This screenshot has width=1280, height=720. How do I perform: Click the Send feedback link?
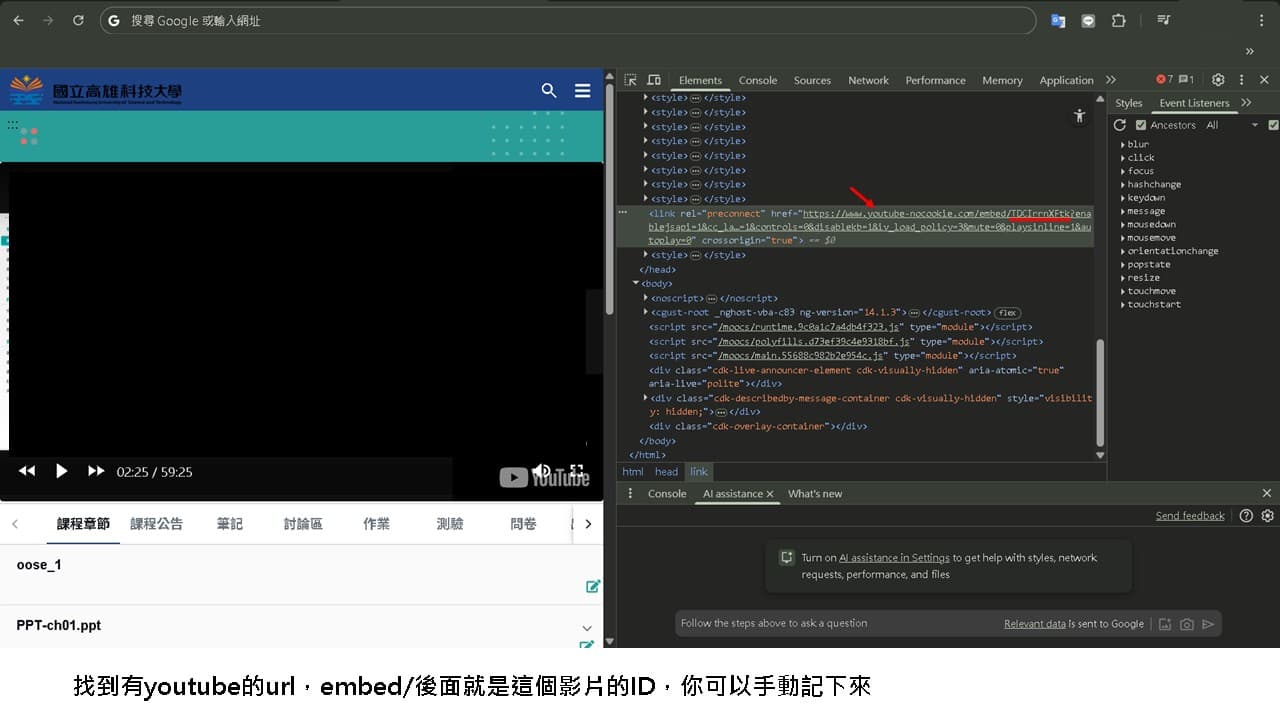1190,516
